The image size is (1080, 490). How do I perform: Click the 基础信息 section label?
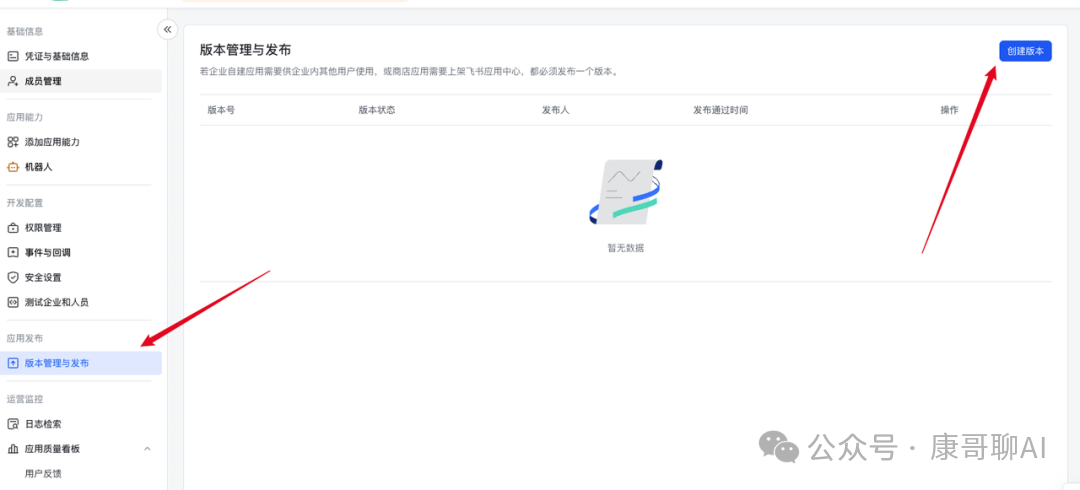[25, 32]
